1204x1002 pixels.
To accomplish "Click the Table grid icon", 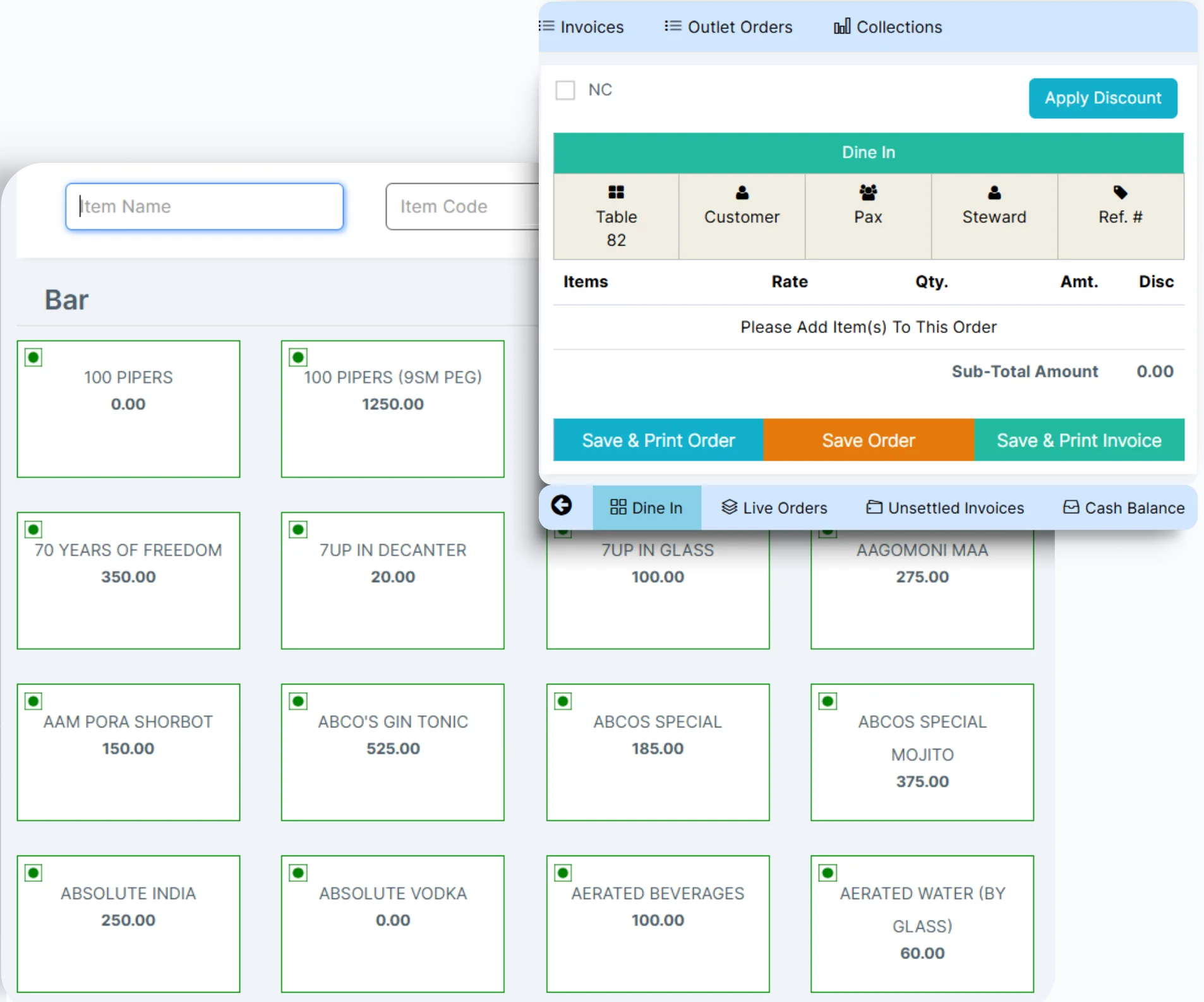I will [x=616, y=193].
